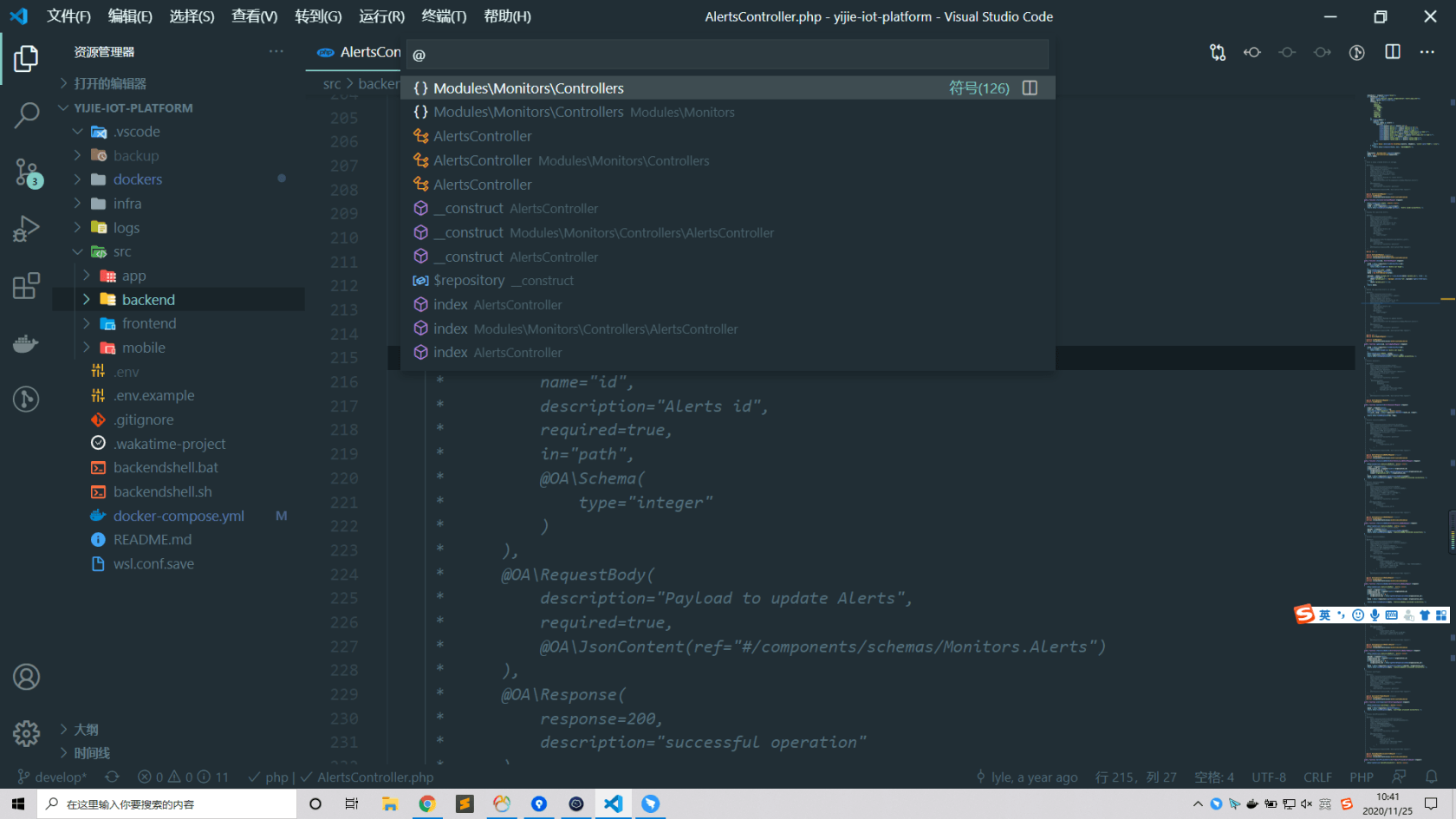Screen dimensions: 1456x819
Task: Select the first Modules\Monitors\Controllers namespace symbol
Action: (x=728, y=88)
